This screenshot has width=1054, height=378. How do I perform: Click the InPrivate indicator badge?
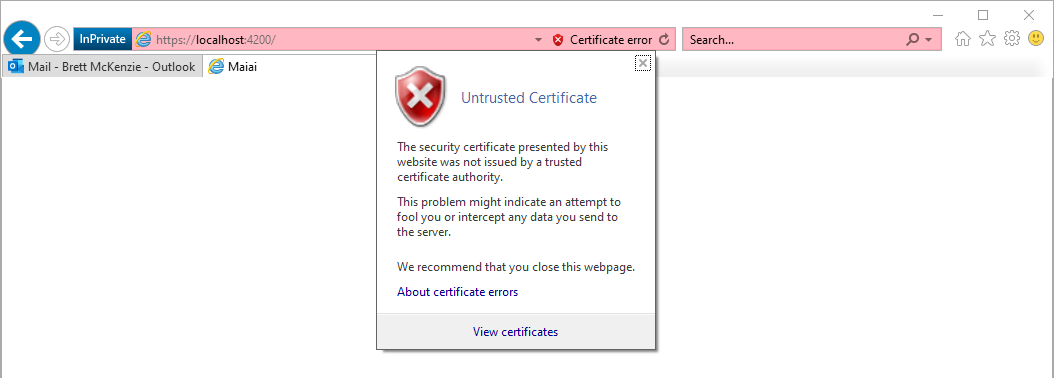click(102, 40)
